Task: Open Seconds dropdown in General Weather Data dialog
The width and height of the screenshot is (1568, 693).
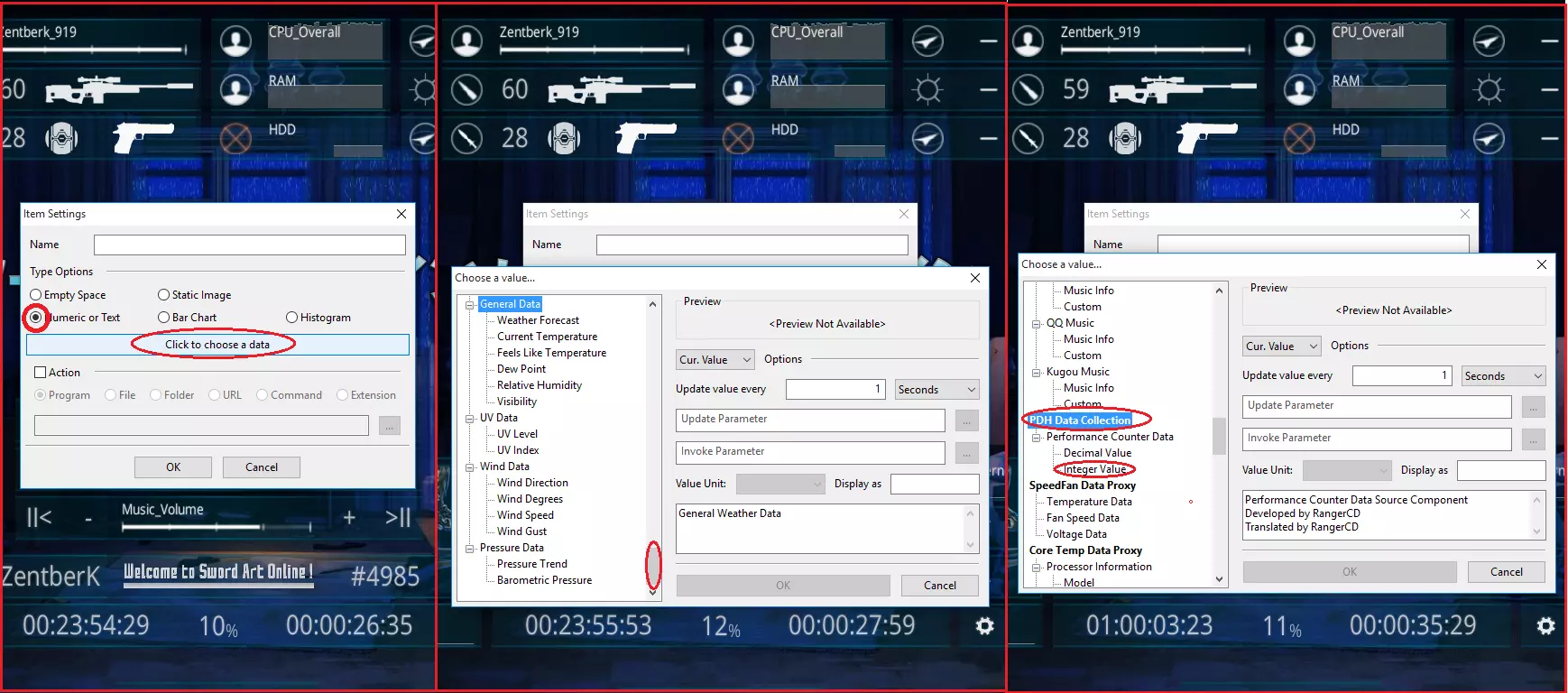Action: pos(937,390)
